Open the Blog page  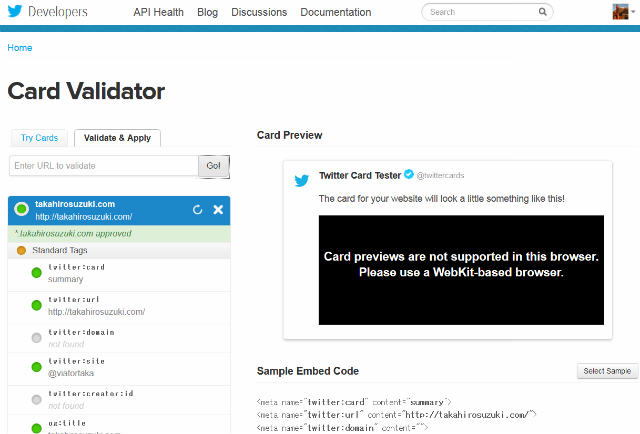[x=207, y=12]
